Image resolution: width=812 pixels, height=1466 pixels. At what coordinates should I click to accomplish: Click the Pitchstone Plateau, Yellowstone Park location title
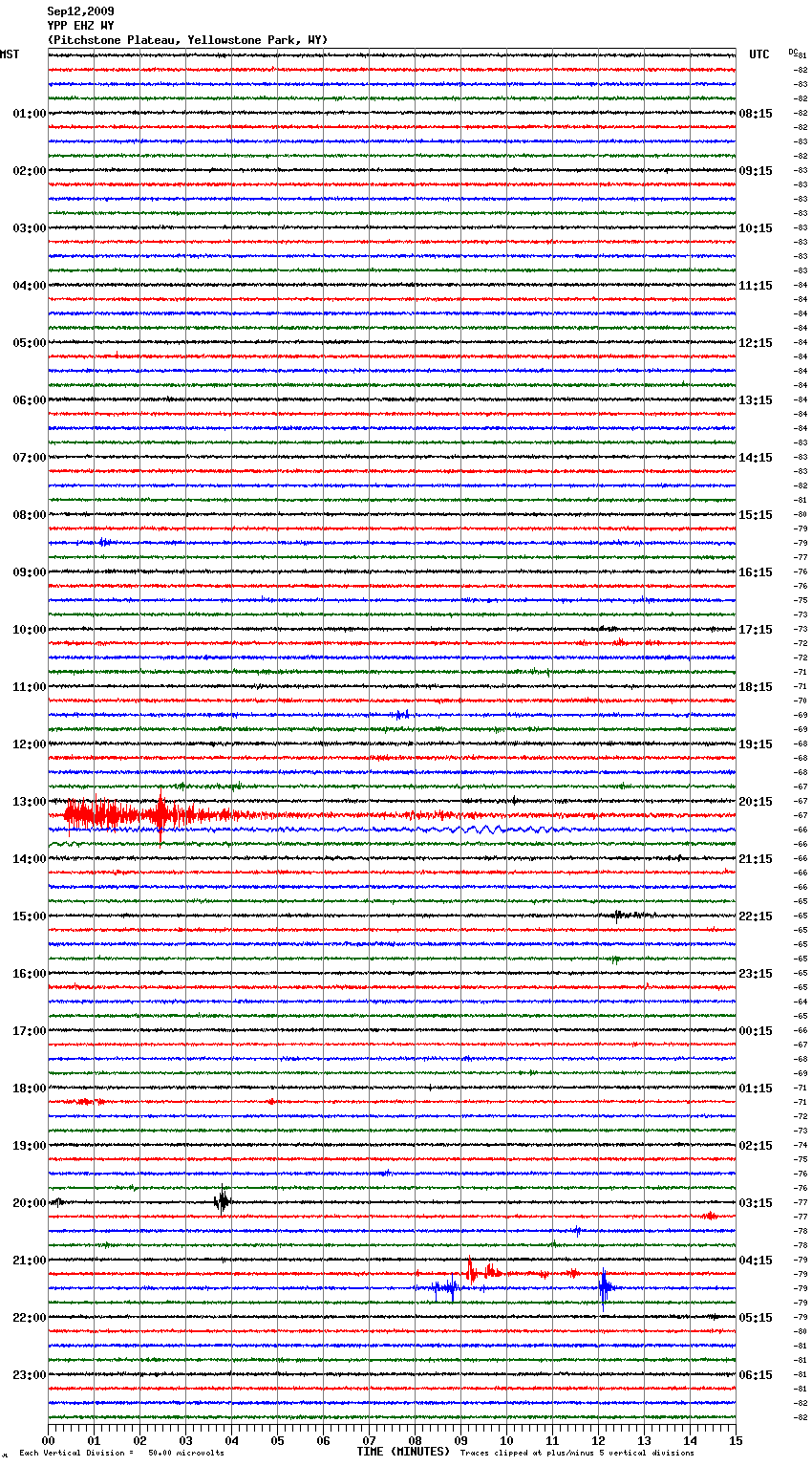(x=187, y=40)
